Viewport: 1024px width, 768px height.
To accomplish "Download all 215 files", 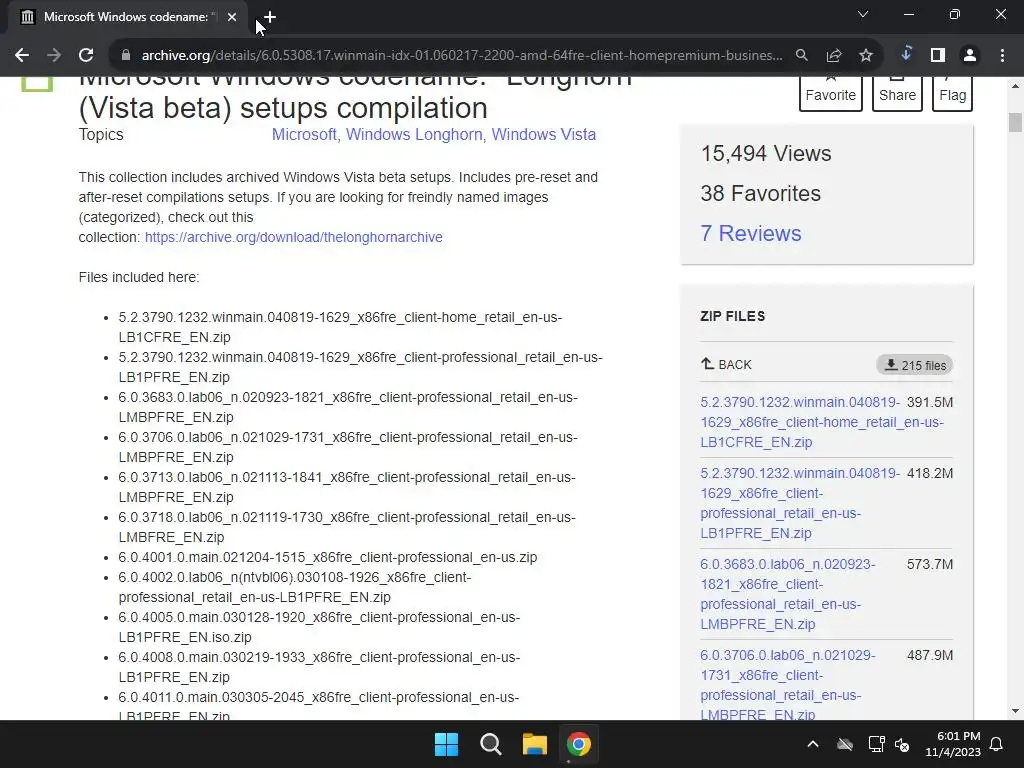I will click(914, 365).
